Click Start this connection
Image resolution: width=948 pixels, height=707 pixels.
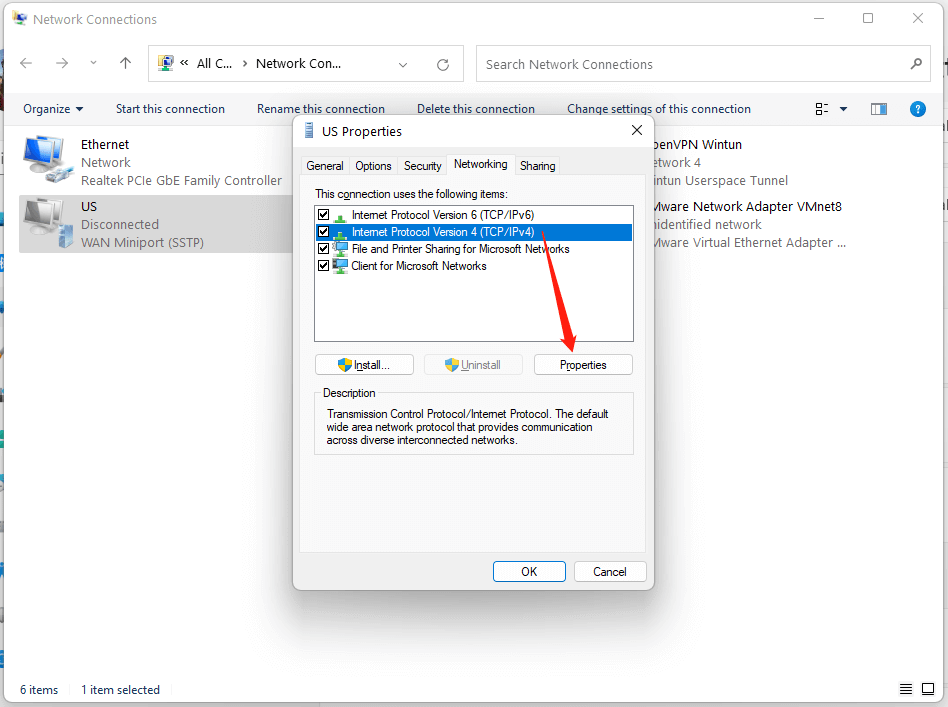[170, 109]
